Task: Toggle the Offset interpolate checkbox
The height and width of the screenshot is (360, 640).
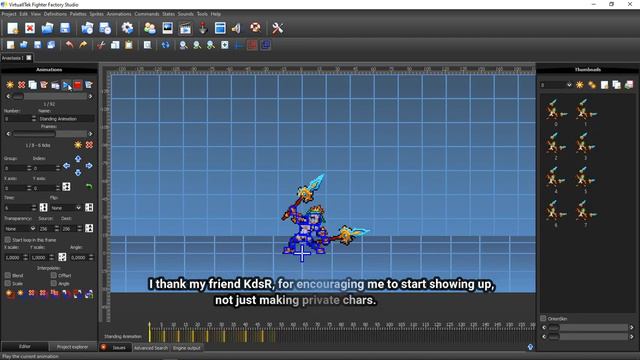Action: point(53,276)
